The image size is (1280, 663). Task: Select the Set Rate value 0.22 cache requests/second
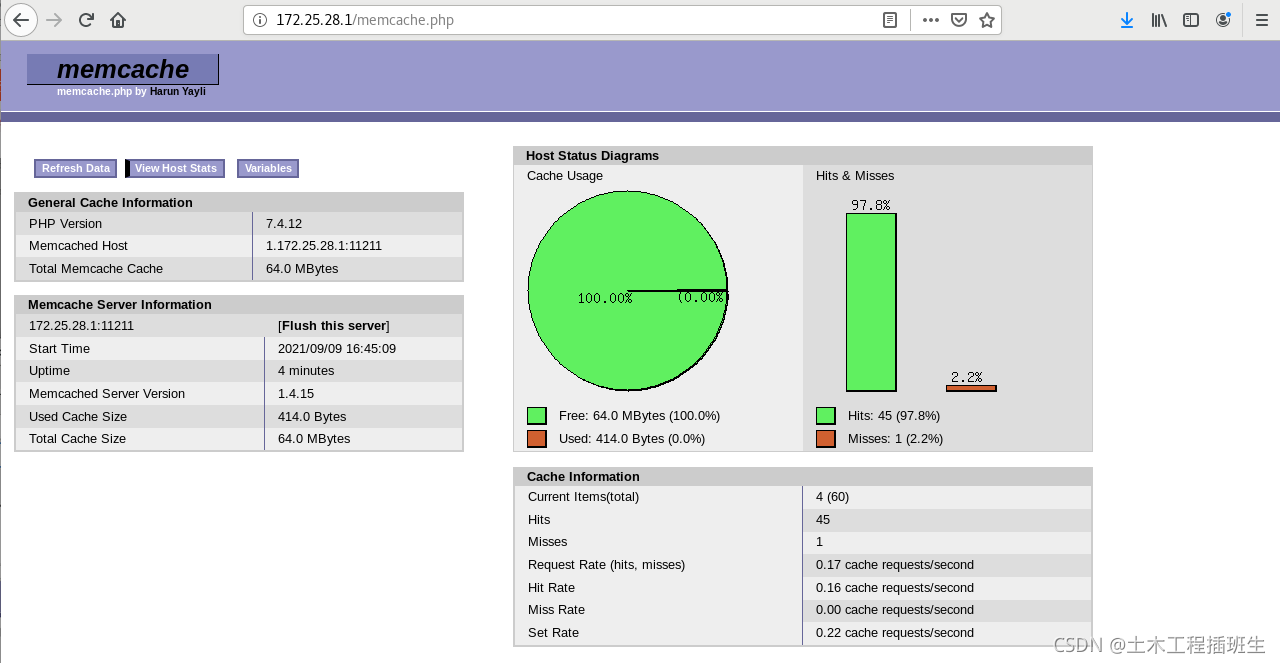(x=895, y=633)
